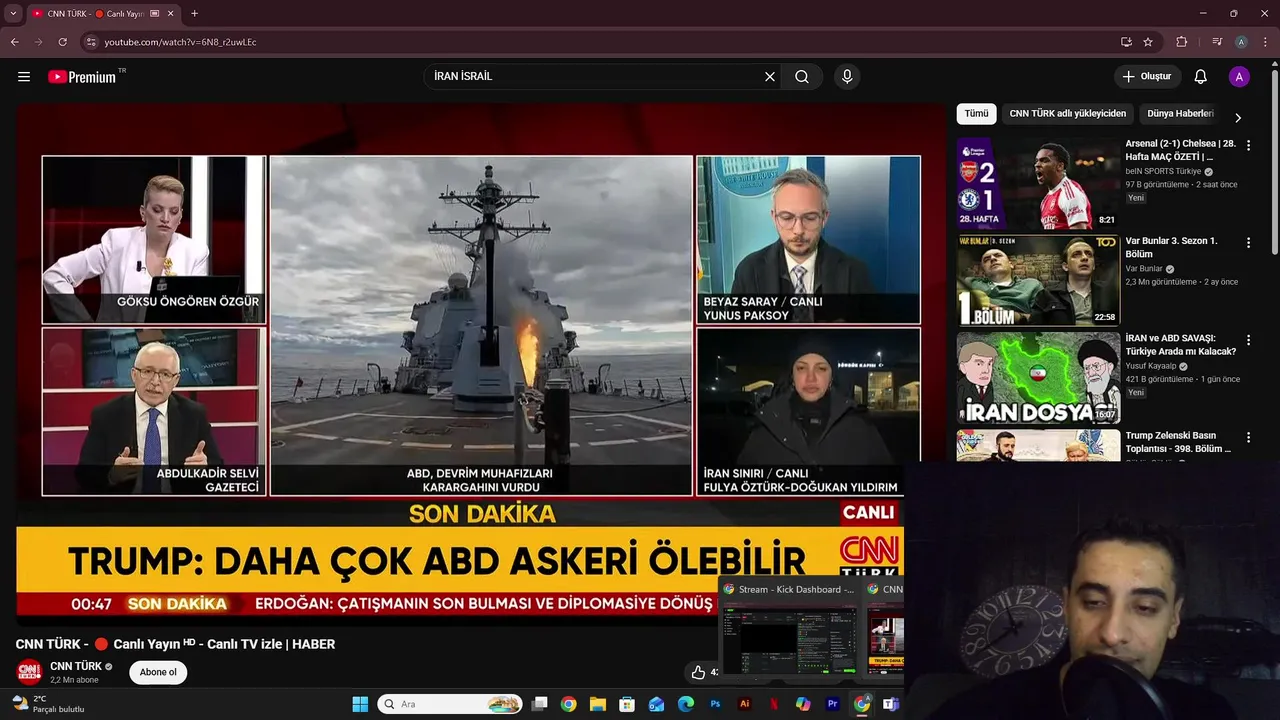Open Illustrator from the taskbar
The image size is (1280, 720).
(x=744, y=704)
